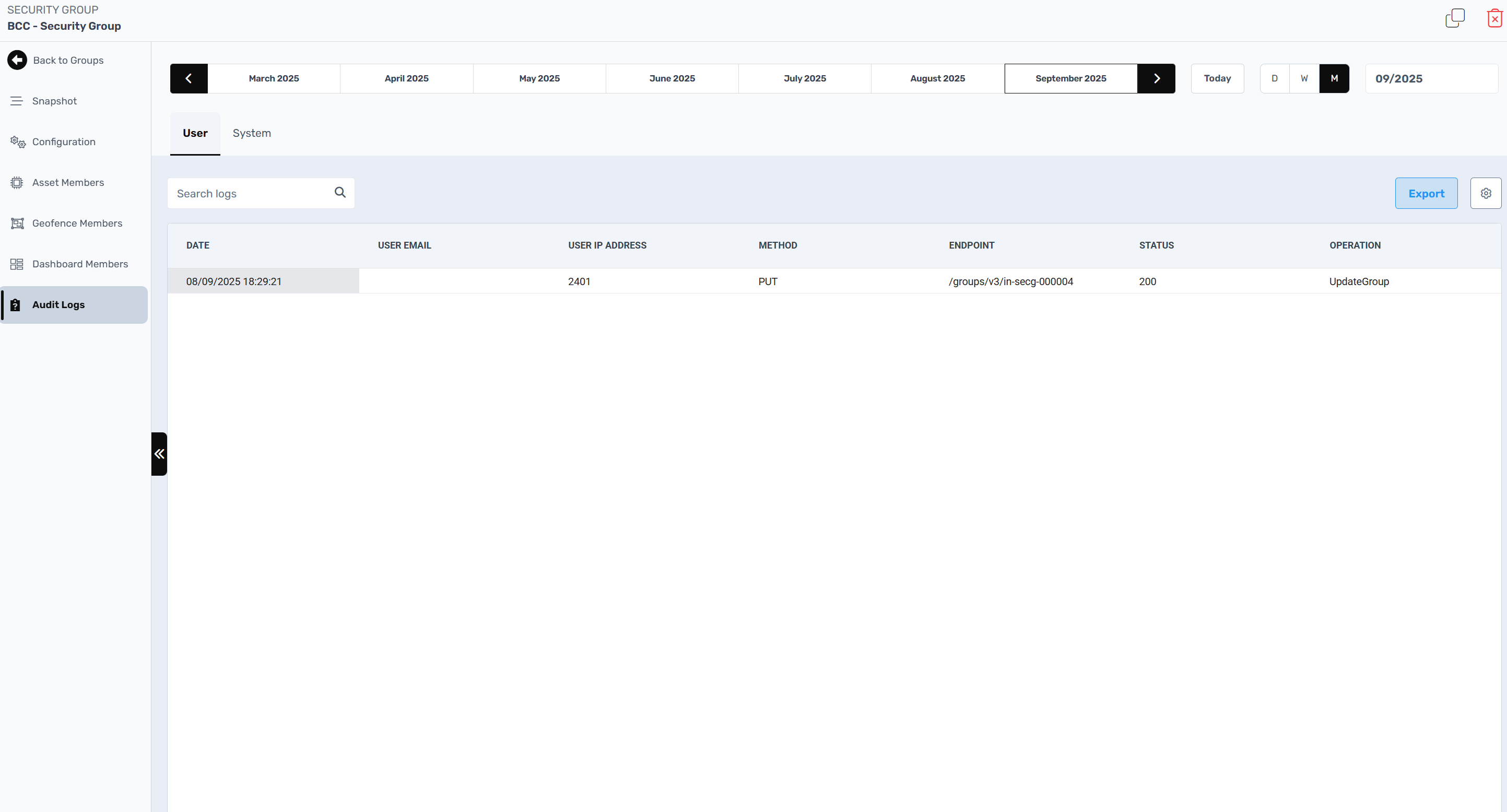Sort by DATE column header
1507x812 pixels.
[x=198, y=245]
